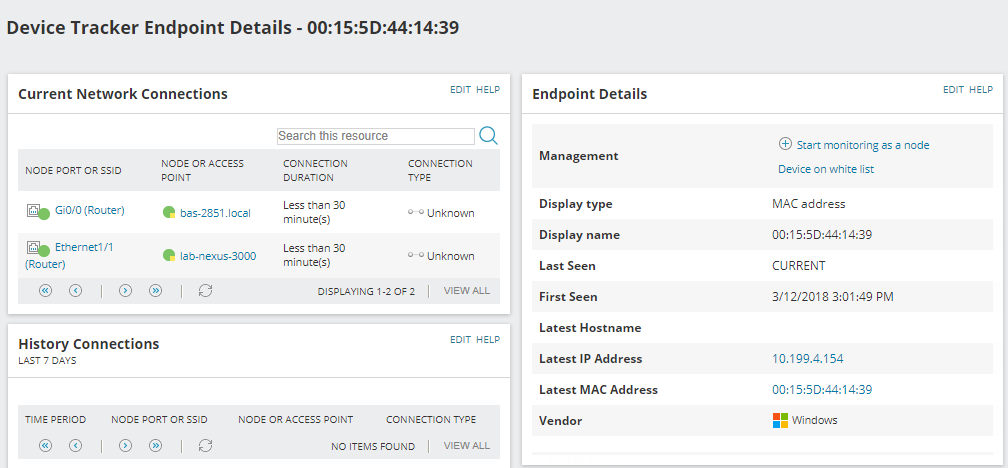
Task: Open the lab-nexus-3000 node link
Action: [x=217, y=256]
